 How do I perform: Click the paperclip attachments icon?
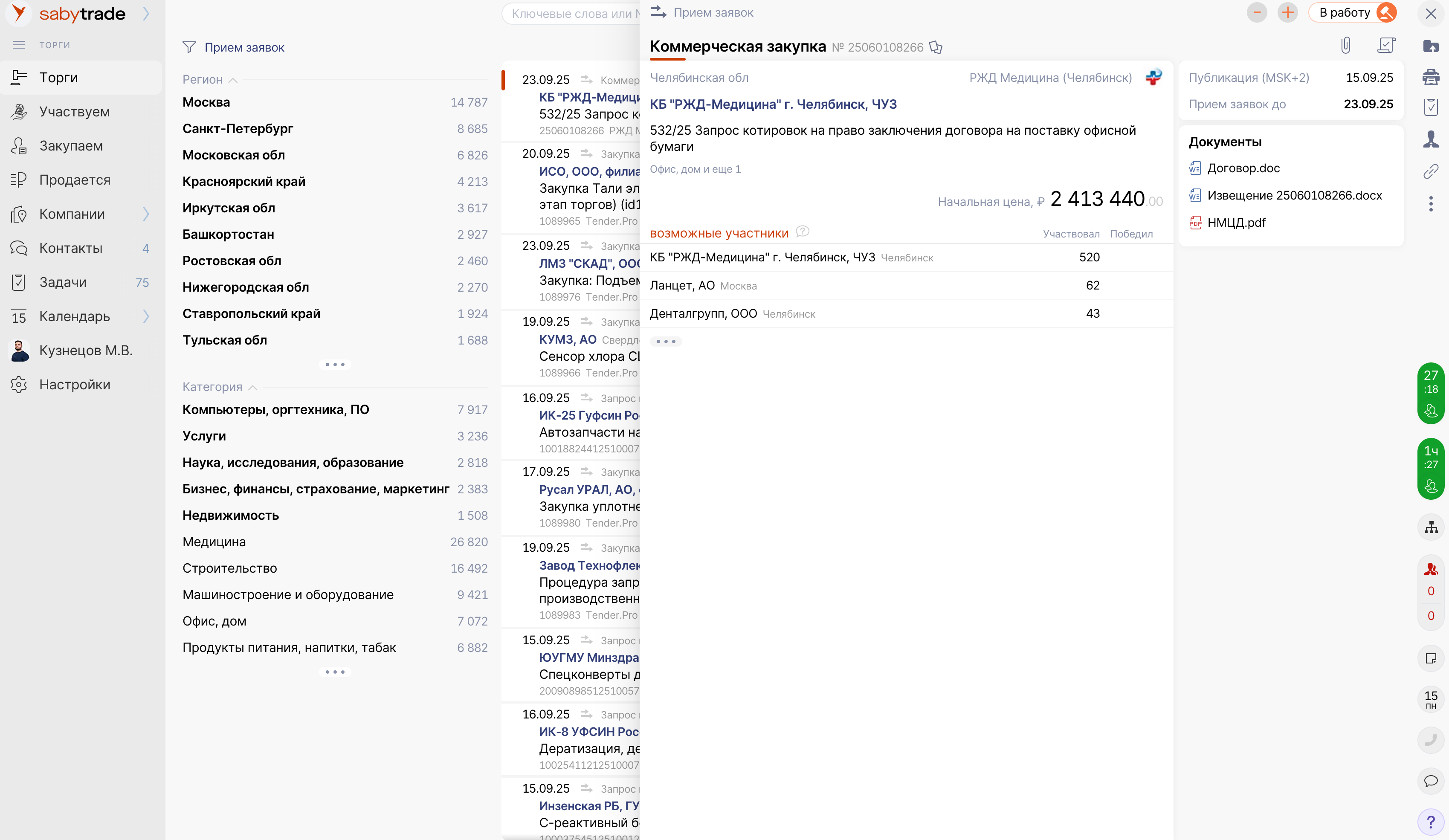point(1345,46)
